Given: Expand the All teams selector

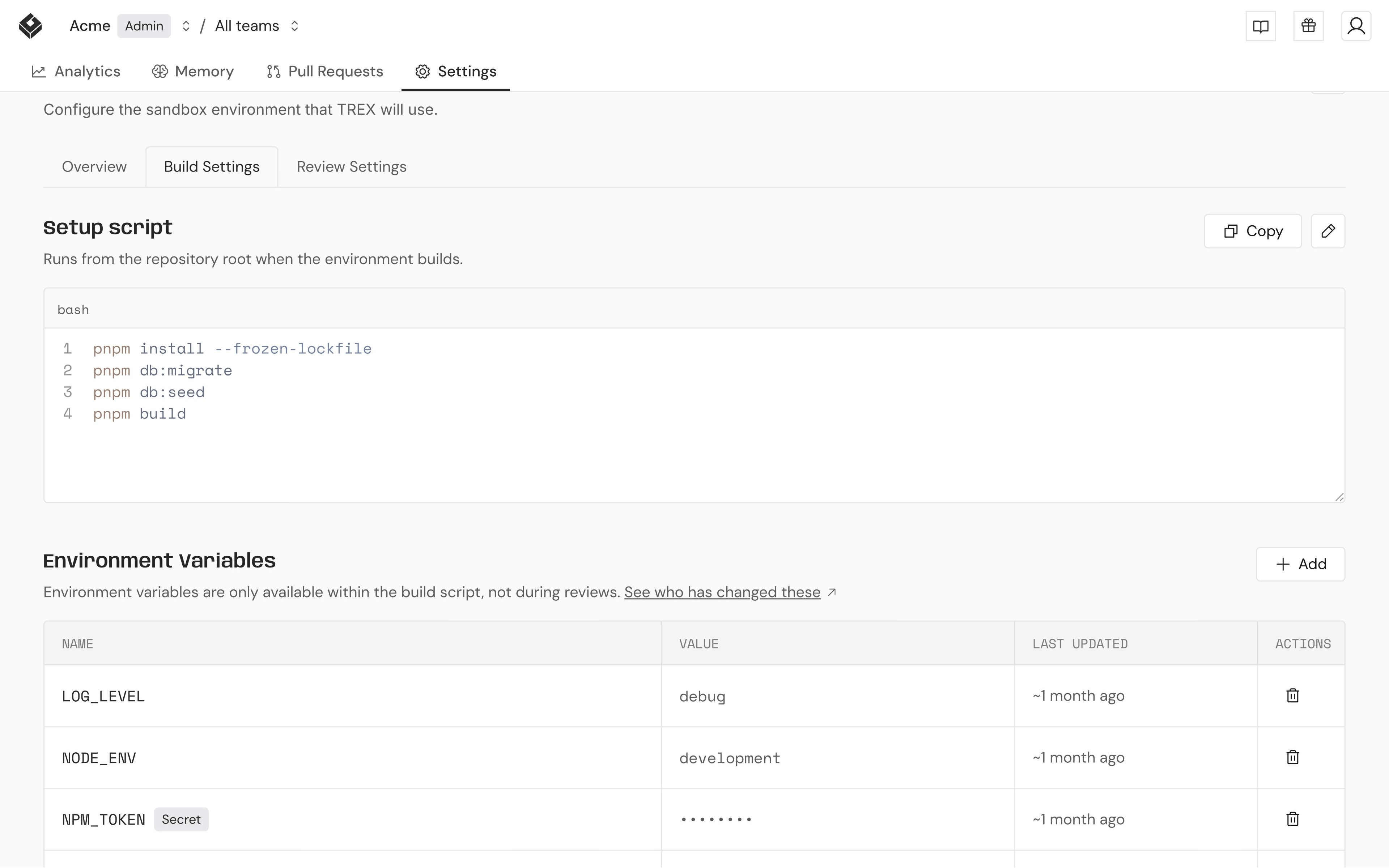Looking at the screenshot, I should 294,26.
